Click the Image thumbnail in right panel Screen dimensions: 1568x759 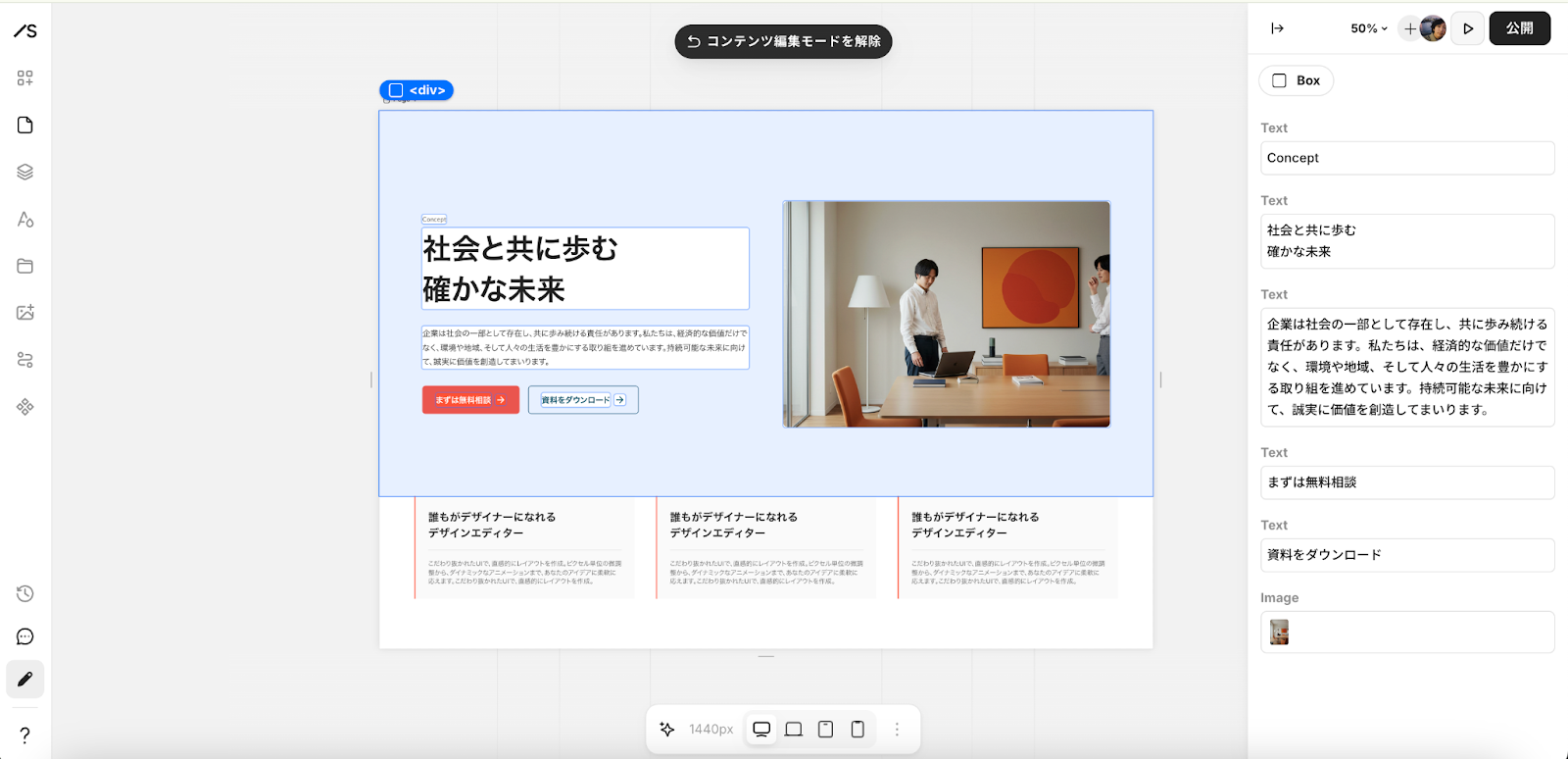point(1279,632)
